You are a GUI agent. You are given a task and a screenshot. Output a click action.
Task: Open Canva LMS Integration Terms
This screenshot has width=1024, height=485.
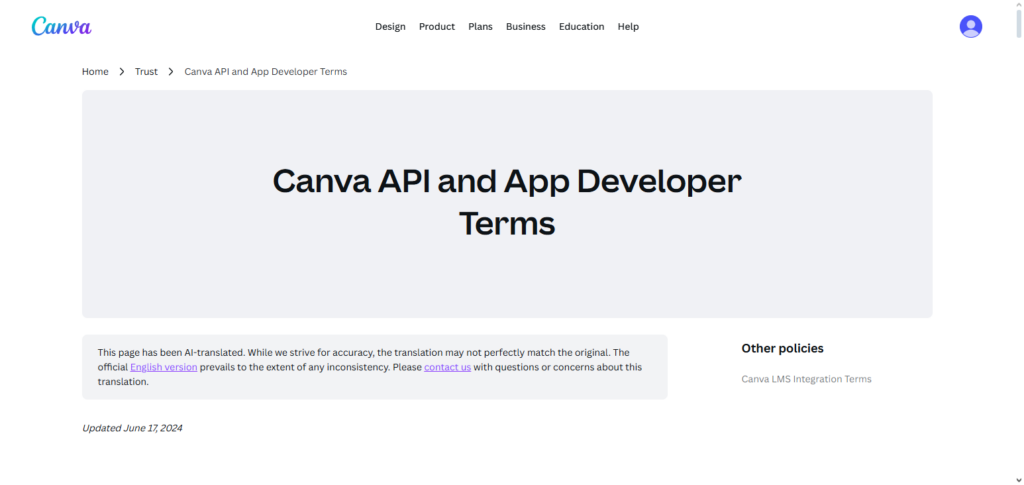[807, 379]
